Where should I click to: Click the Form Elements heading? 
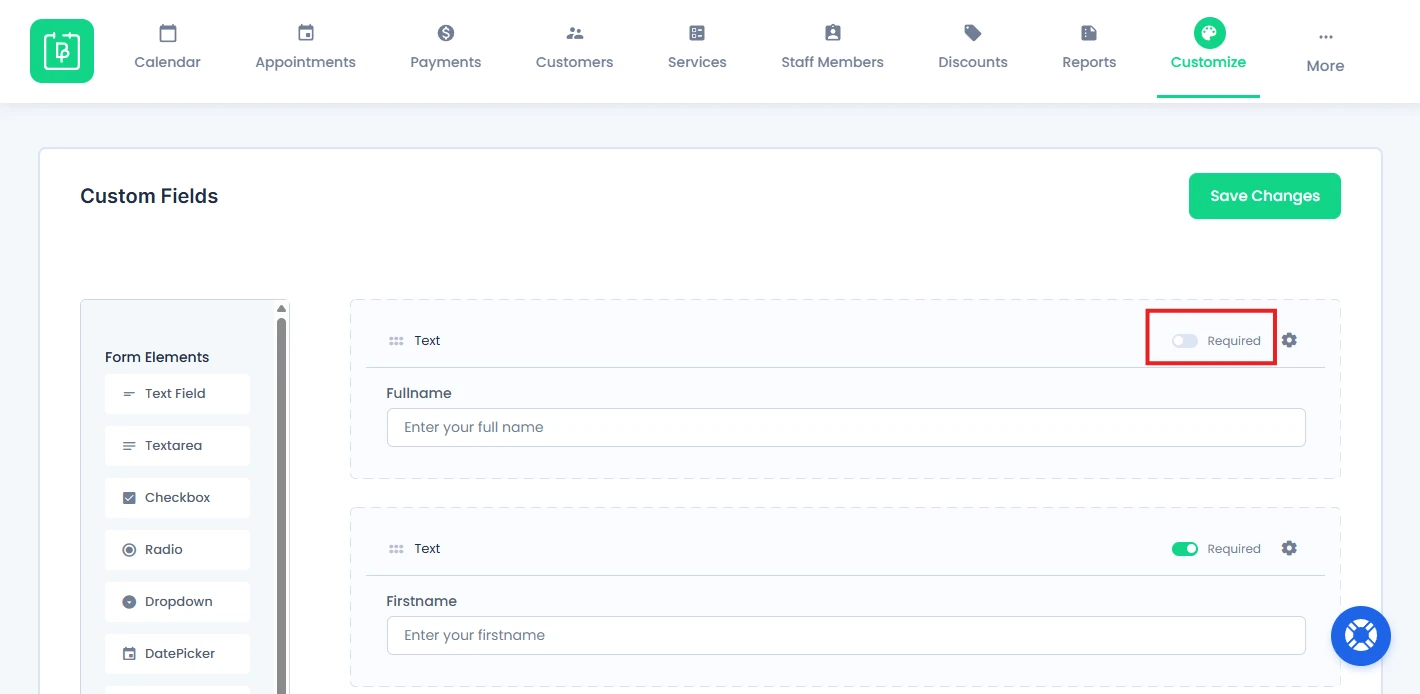click(157, 357)
